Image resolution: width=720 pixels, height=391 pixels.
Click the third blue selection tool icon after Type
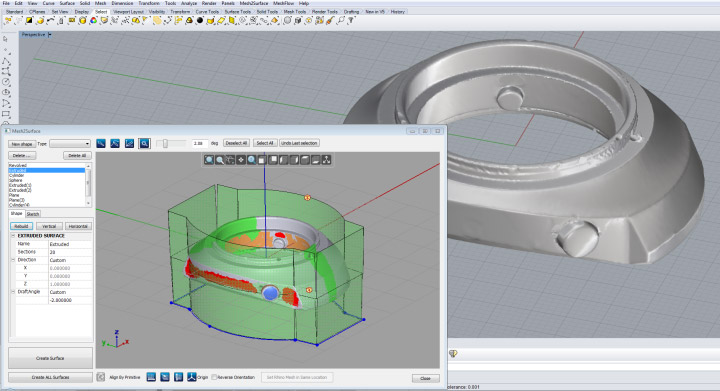[x=129, y=144]
